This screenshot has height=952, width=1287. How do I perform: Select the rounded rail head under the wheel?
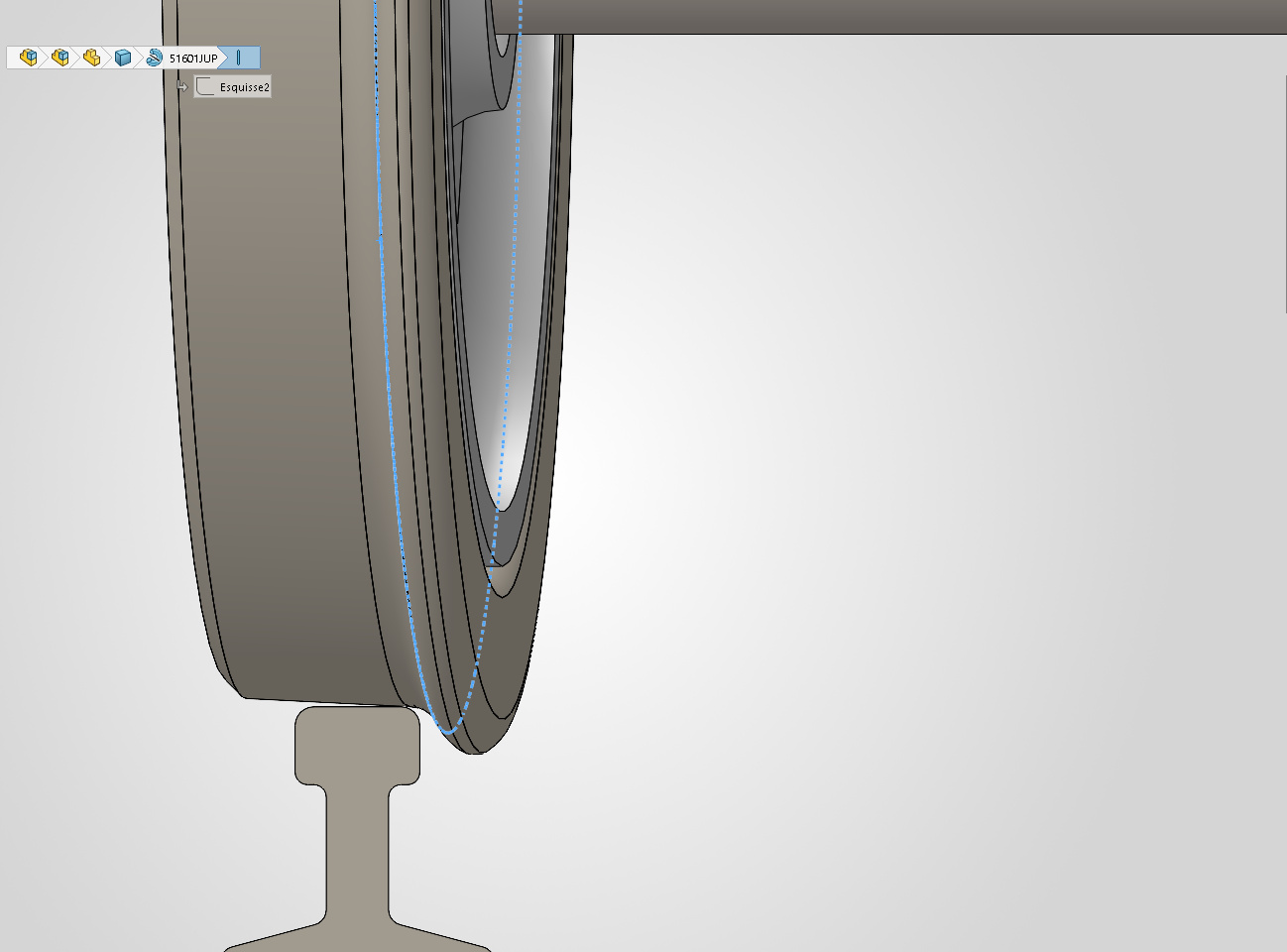click(x=357, y=744)
